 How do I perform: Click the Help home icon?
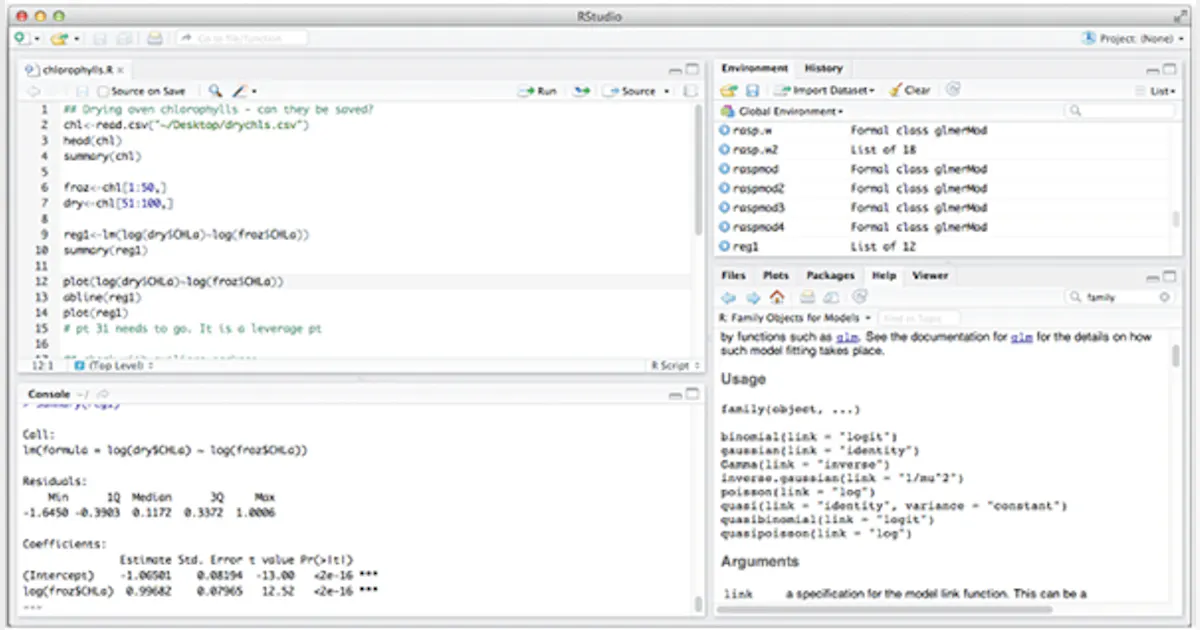click(x=777, y=297)
